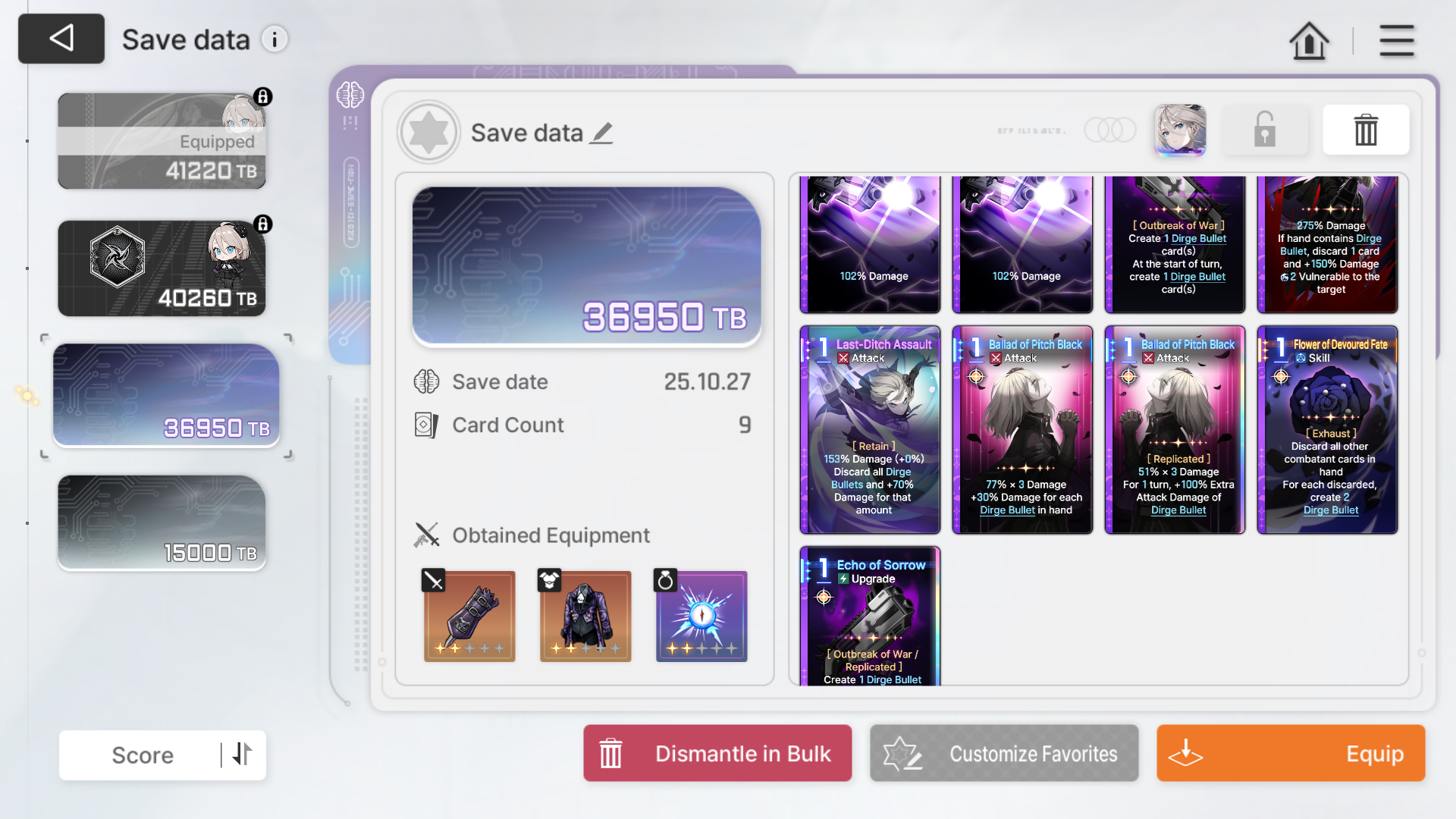Open the Score sort dropdown
This screenshot has height=819, width=1456.
point(143,755)
